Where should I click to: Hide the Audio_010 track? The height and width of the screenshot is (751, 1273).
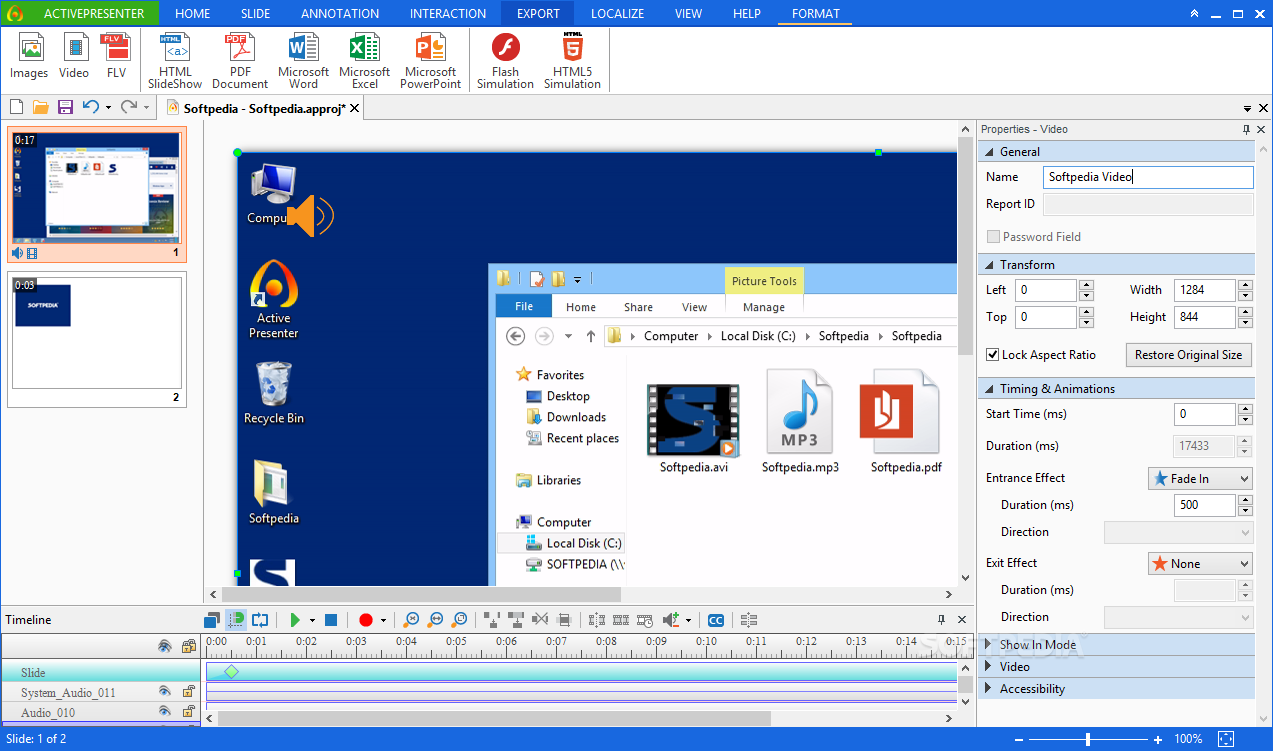click(165, 711)
